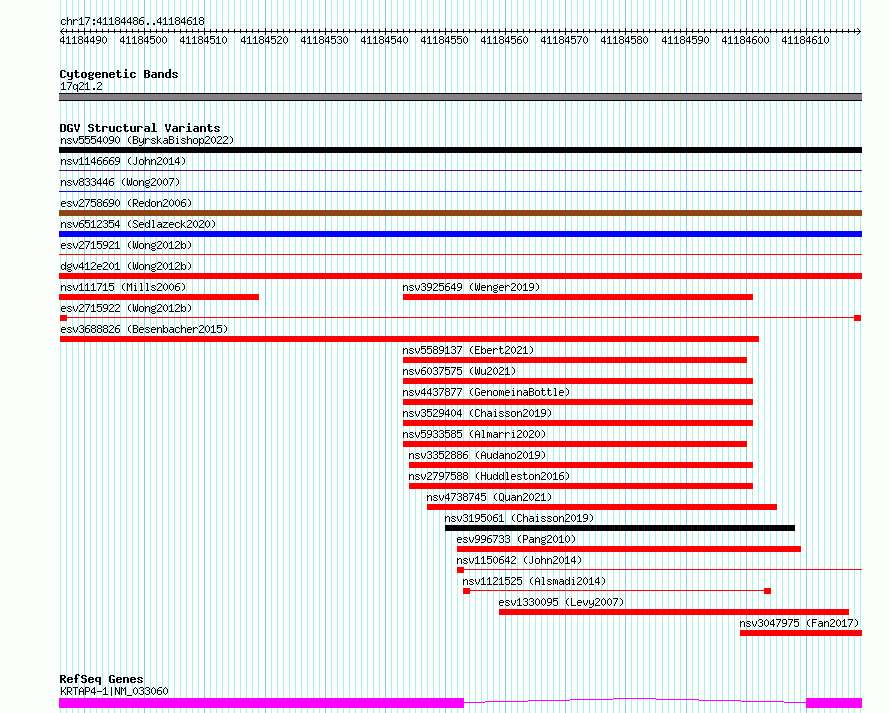
Task: Select the esv2758690 (Redon2006) brown bar
Action: [x=460, y=213]
